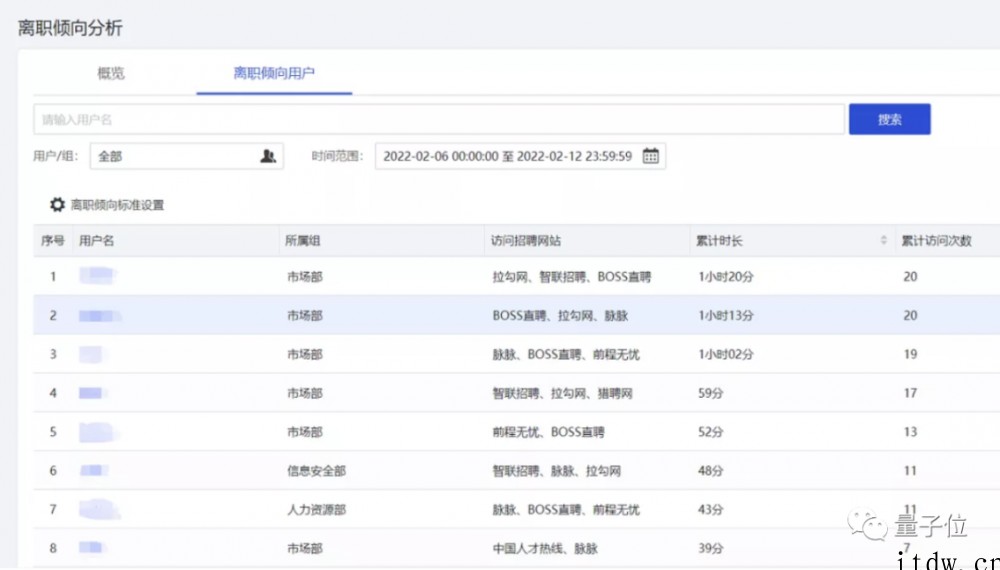Image resolution: width=1000 pixels, height=570 pixels.
Task: Click the 累计访问次数 column header
Action: click(936, 240)
